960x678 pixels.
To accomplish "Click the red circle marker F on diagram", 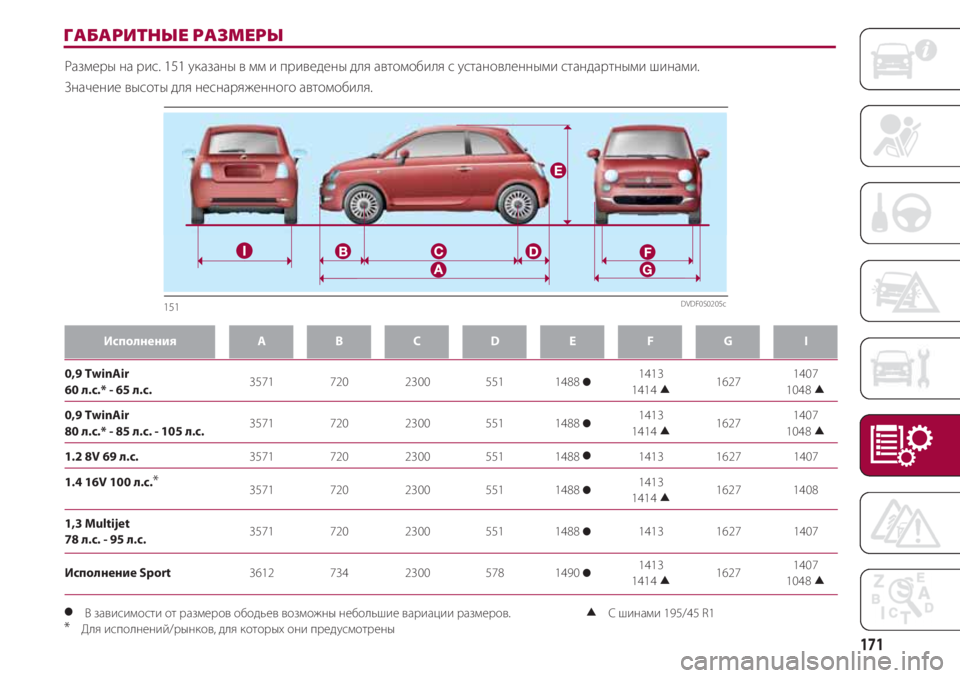I will coord(647,252).
